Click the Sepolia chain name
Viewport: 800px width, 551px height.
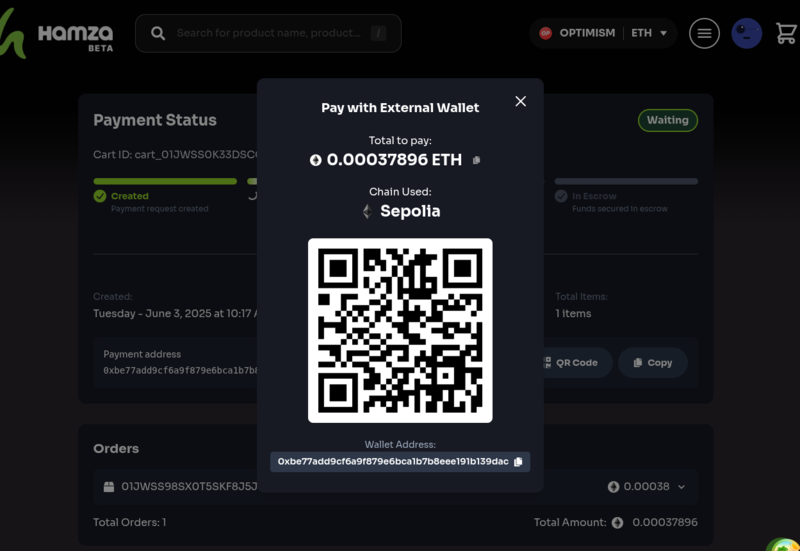pyautogui.click(x=410, y=211)
